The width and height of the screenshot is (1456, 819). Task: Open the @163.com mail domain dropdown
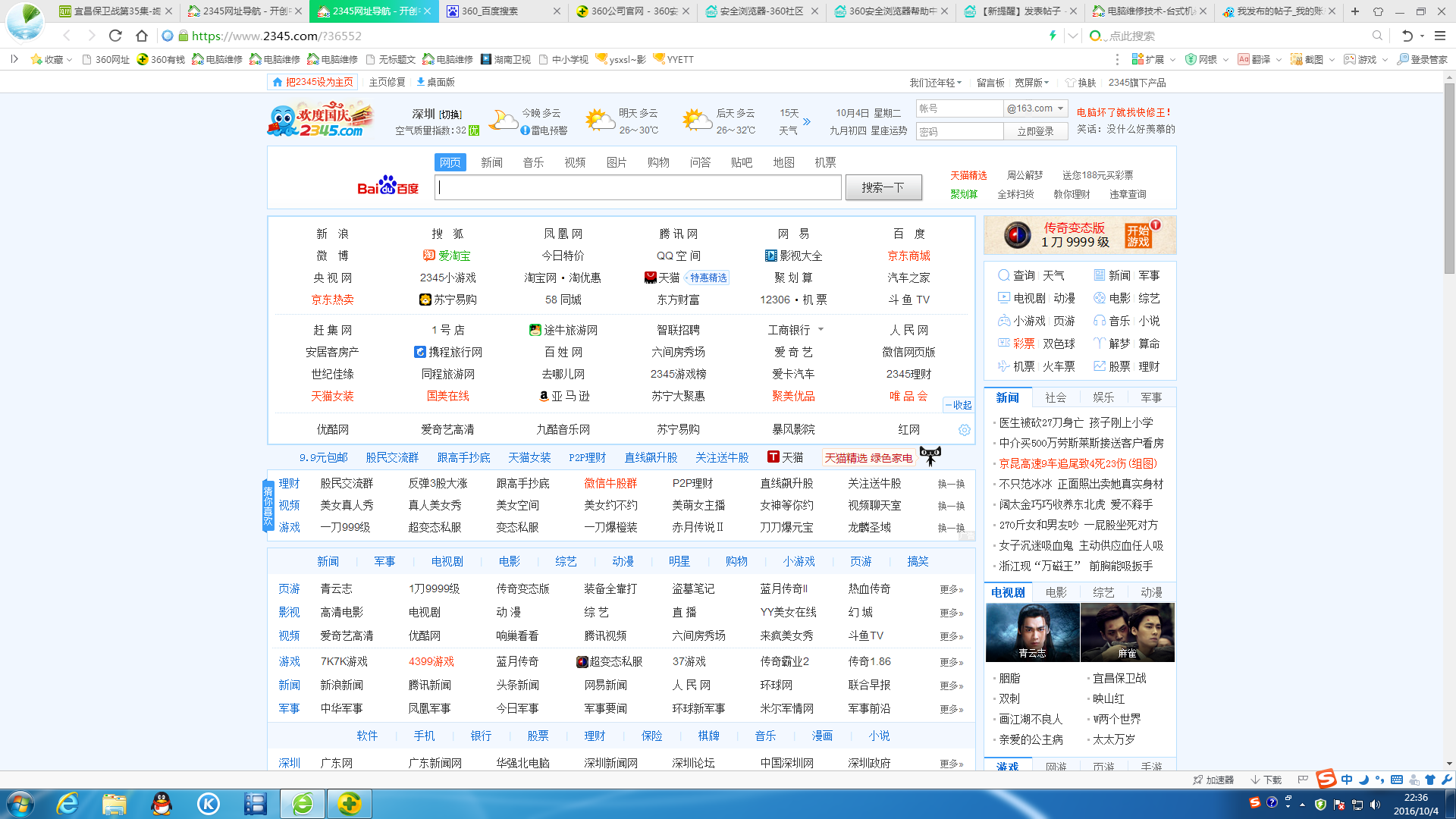coord(1035,108)
